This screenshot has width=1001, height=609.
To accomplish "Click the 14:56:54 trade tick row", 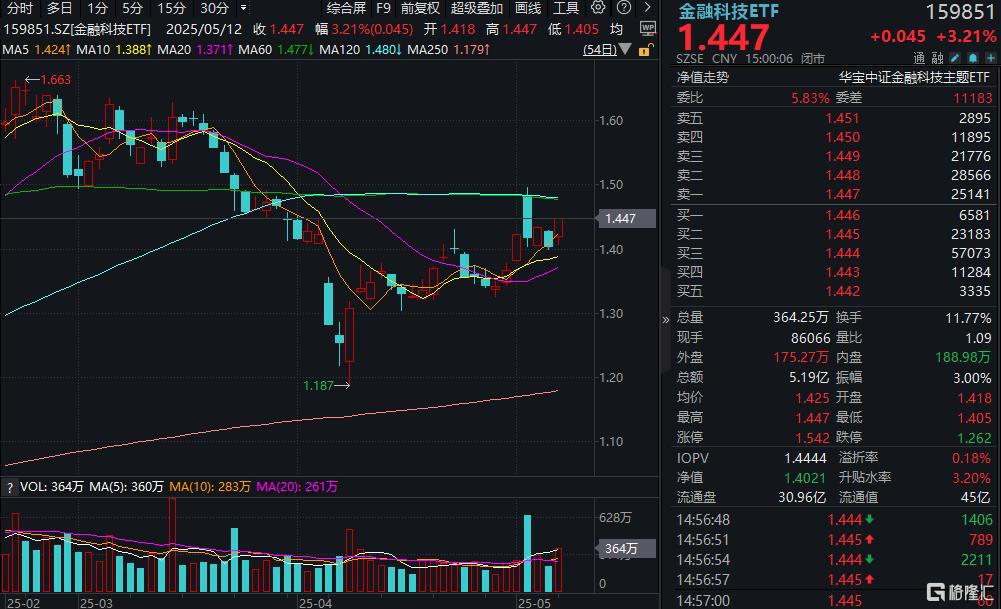I will [834, 559].
